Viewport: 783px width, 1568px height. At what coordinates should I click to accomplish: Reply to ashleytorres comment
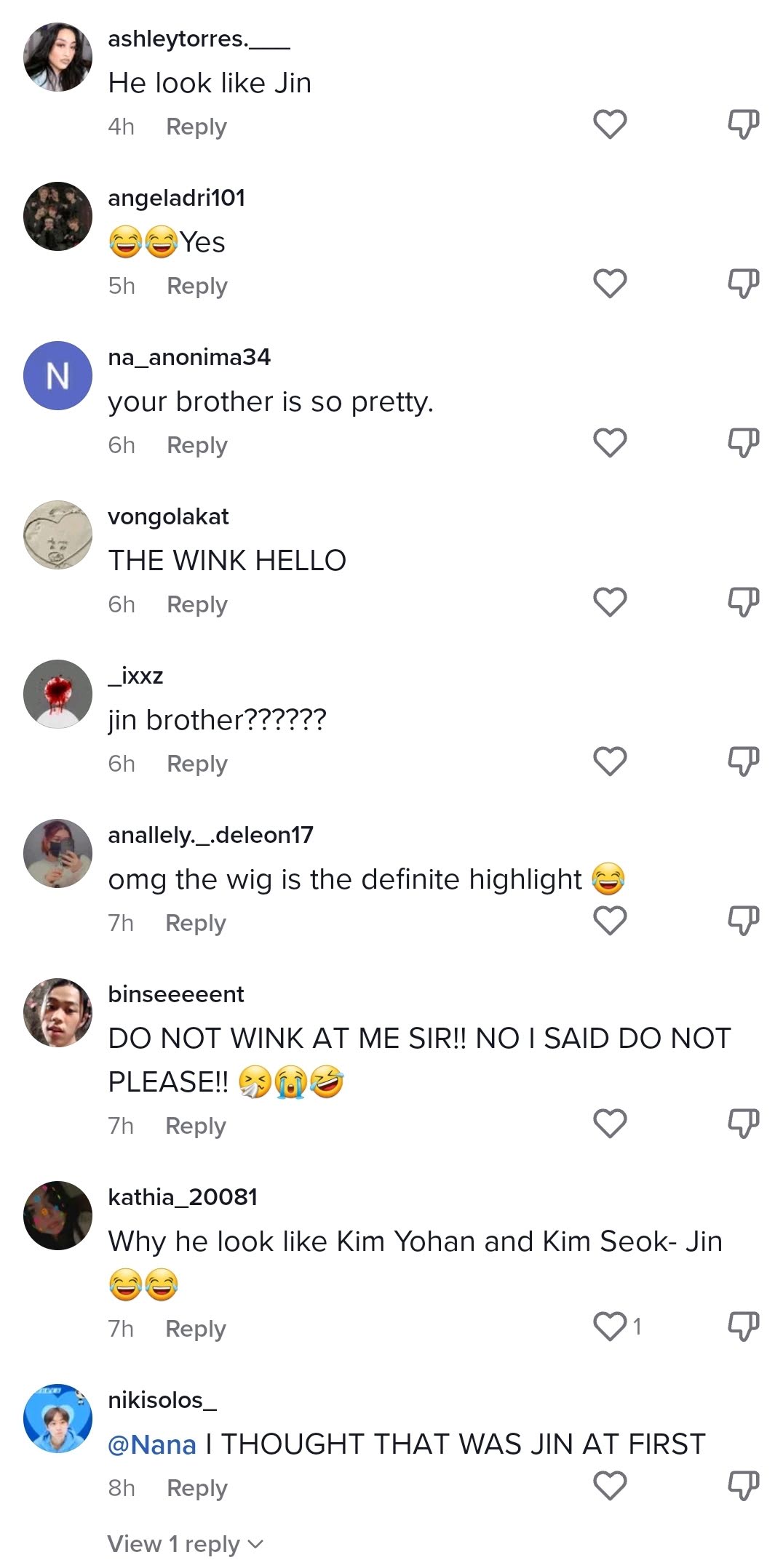click(x=196, y=127)
